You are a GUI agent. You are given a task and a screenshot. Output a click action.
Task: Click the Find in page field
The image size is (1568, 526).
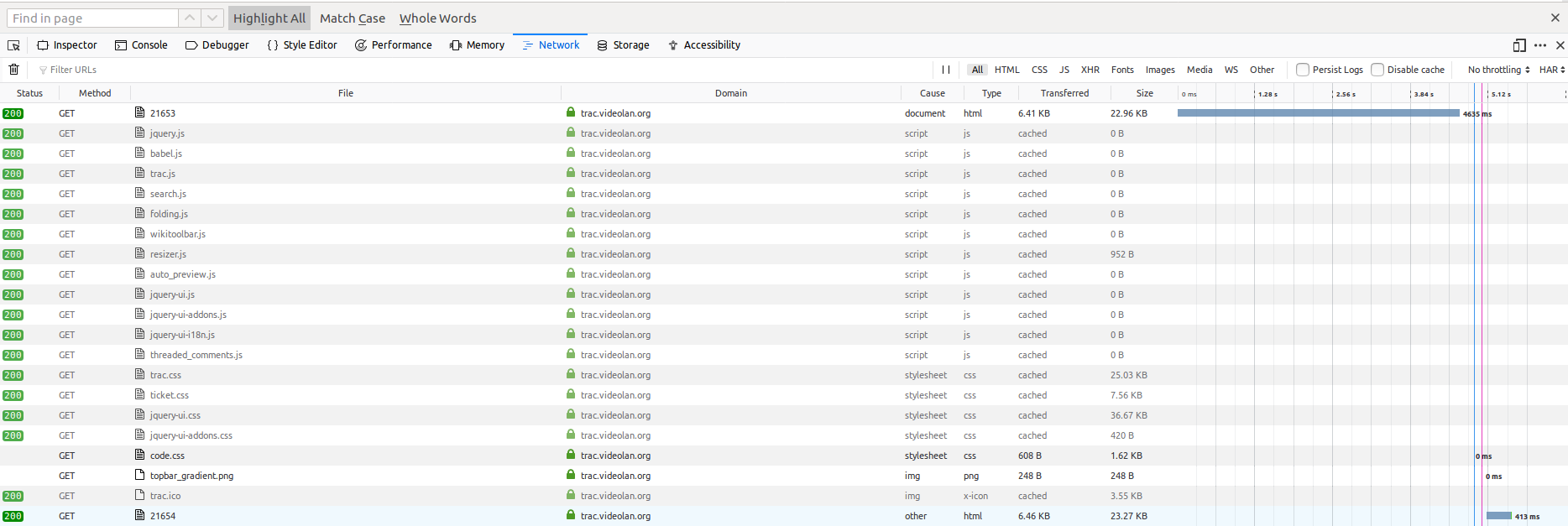tap(92, 18)
